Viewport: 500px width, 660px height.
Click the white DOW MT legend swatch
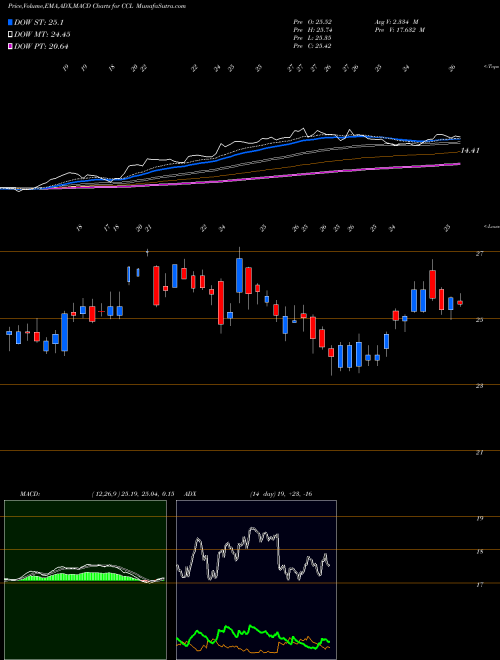(x=11, y=35)
